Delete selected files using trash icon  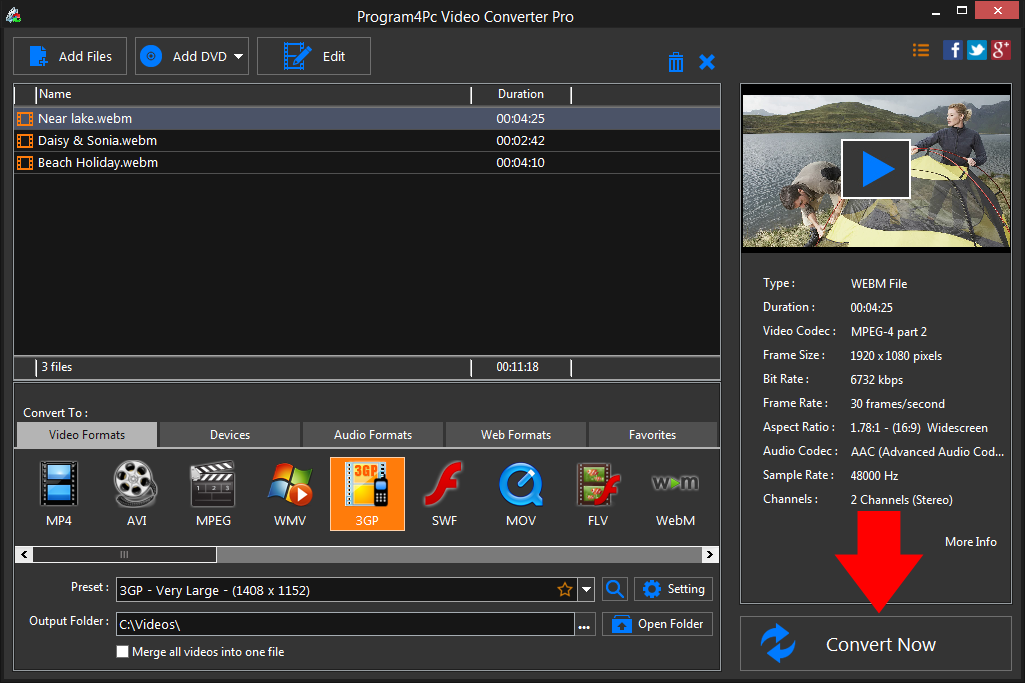click(x=675, y=61)
